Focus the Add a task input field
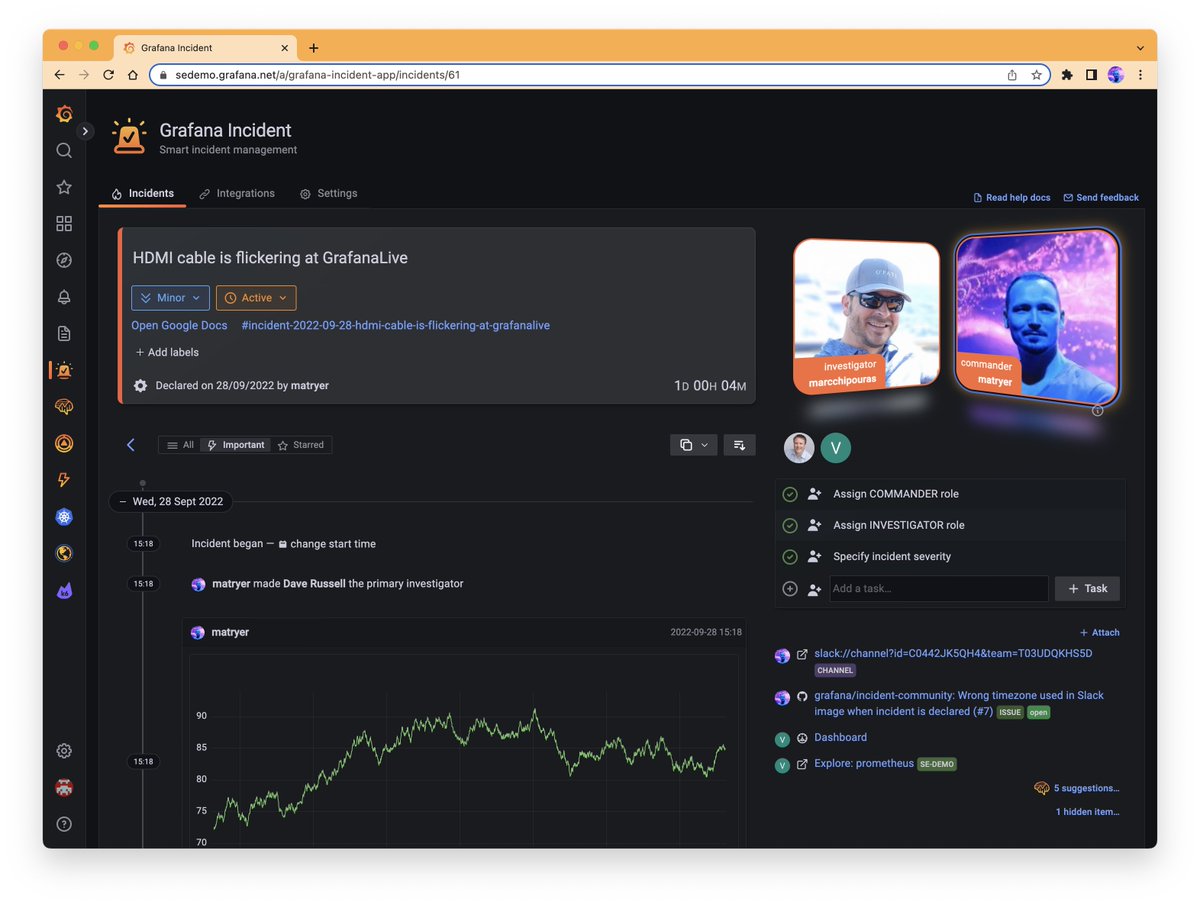Image resolution: width=1200 pixels, height=905 pixels. point(938,588)
